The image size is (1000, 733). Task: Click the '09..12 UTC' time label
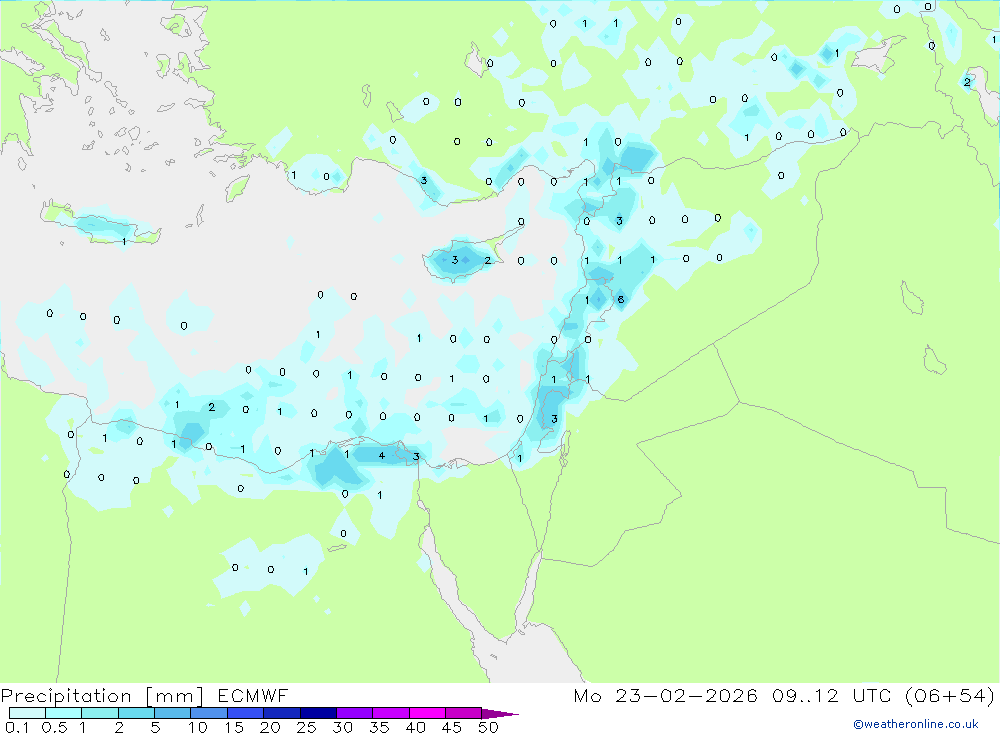[x=832, y=696]
